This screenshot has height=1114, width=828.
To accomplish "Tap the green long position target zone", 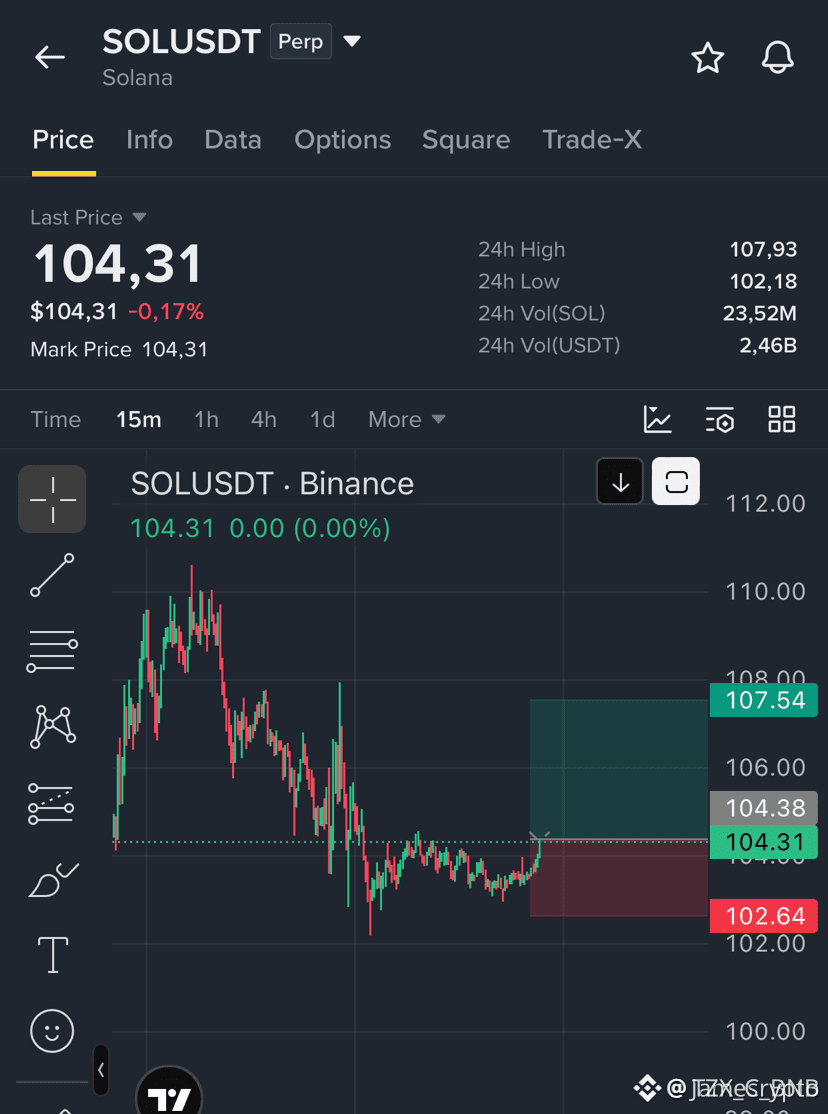I will coord(619,769).
